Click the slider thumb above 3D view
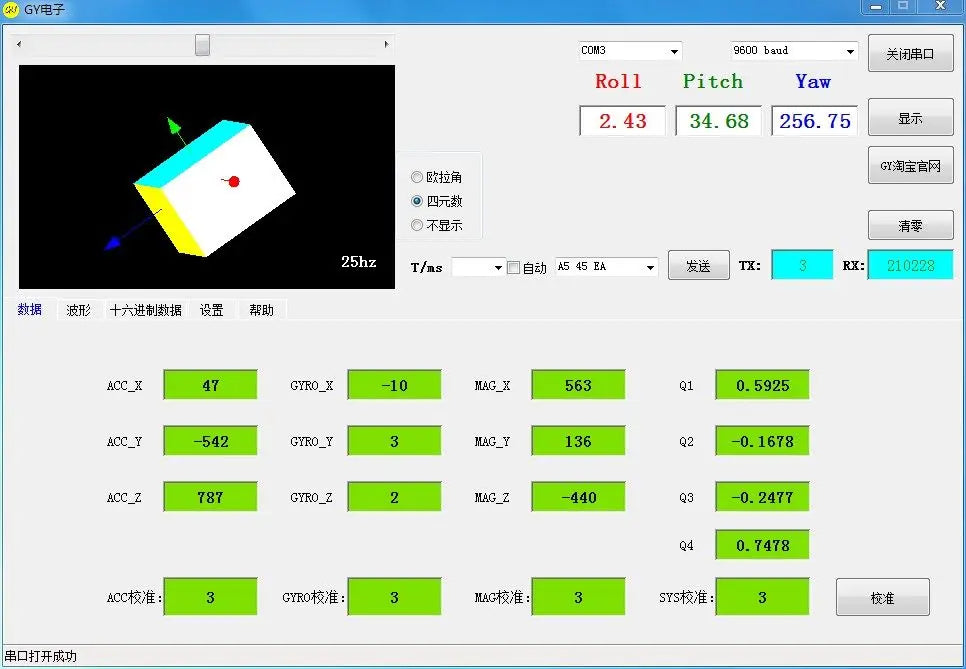966x669 pixels. (202, 44)
